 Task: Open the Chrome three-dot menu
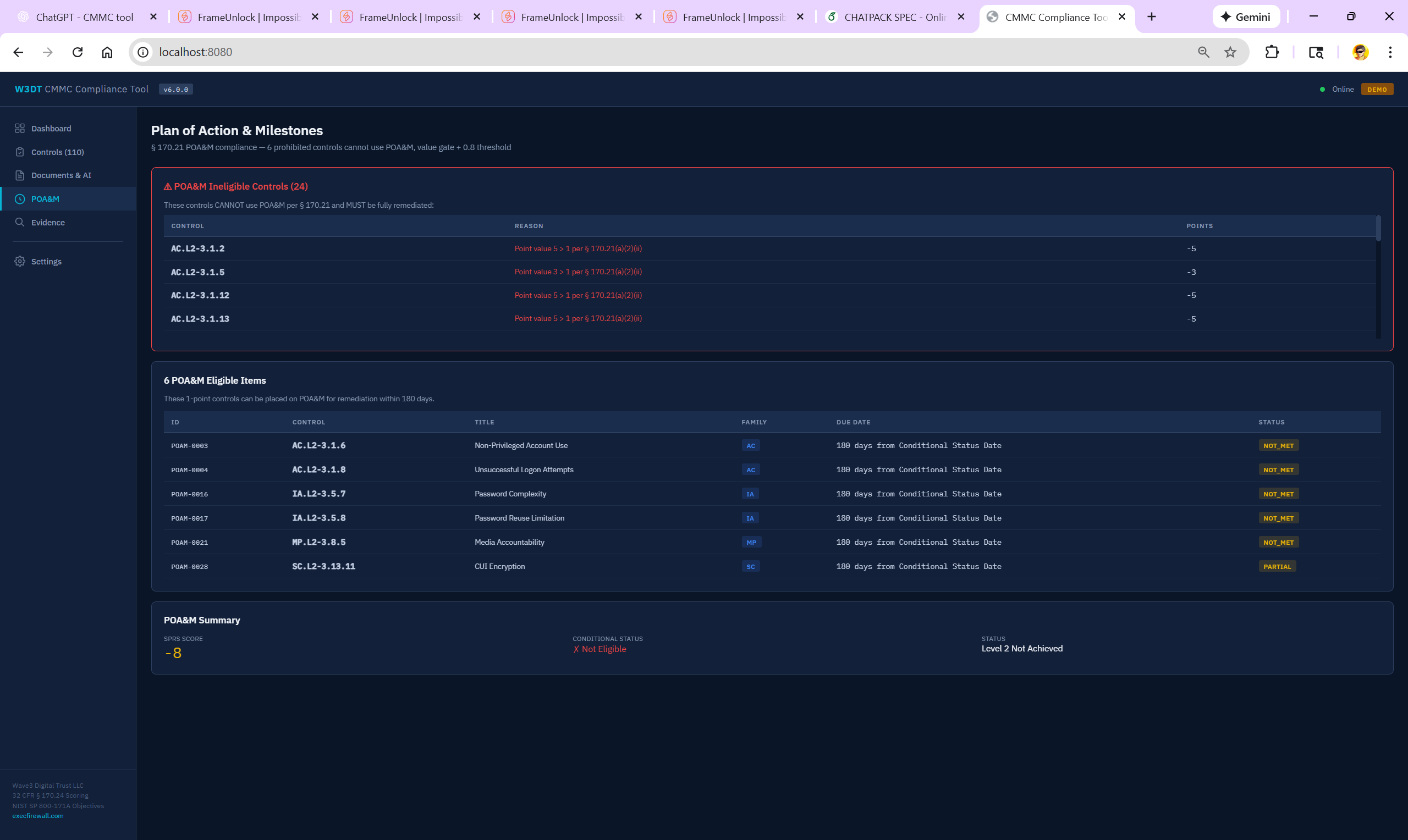pyautogui.click(x=1390, y=52)
